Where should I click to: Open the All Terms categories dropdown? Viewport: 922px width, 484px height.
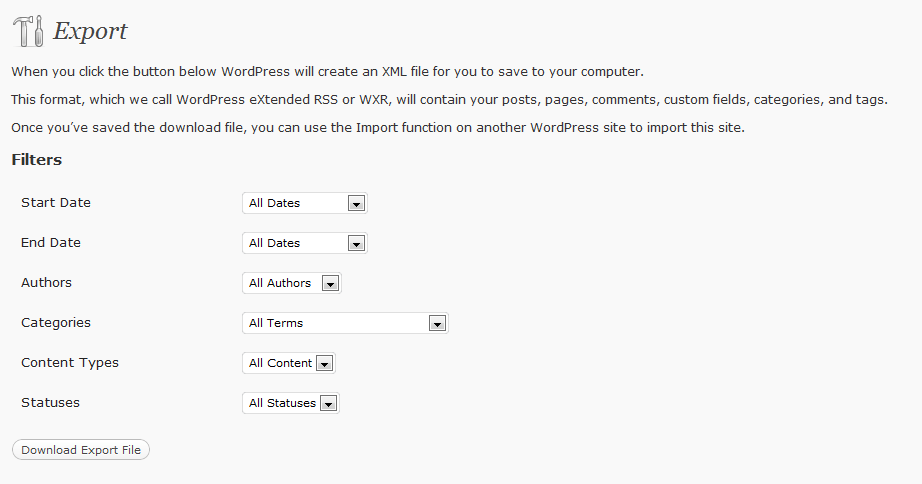[x=345, y=323]
